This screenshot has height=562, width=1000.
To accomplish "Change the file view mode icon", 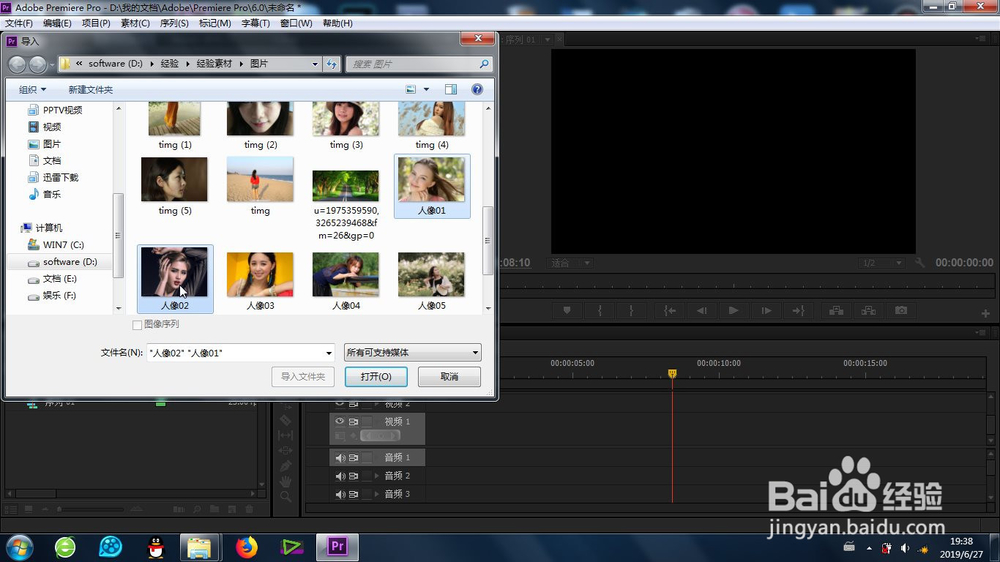I will 411,89.
